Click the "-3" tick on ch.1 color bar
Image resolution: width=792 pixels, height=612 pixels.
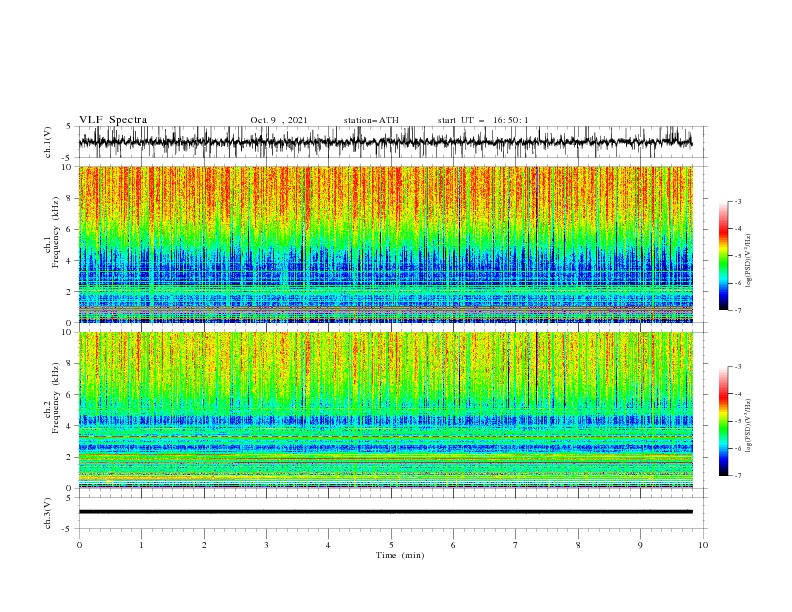(738, 201)
